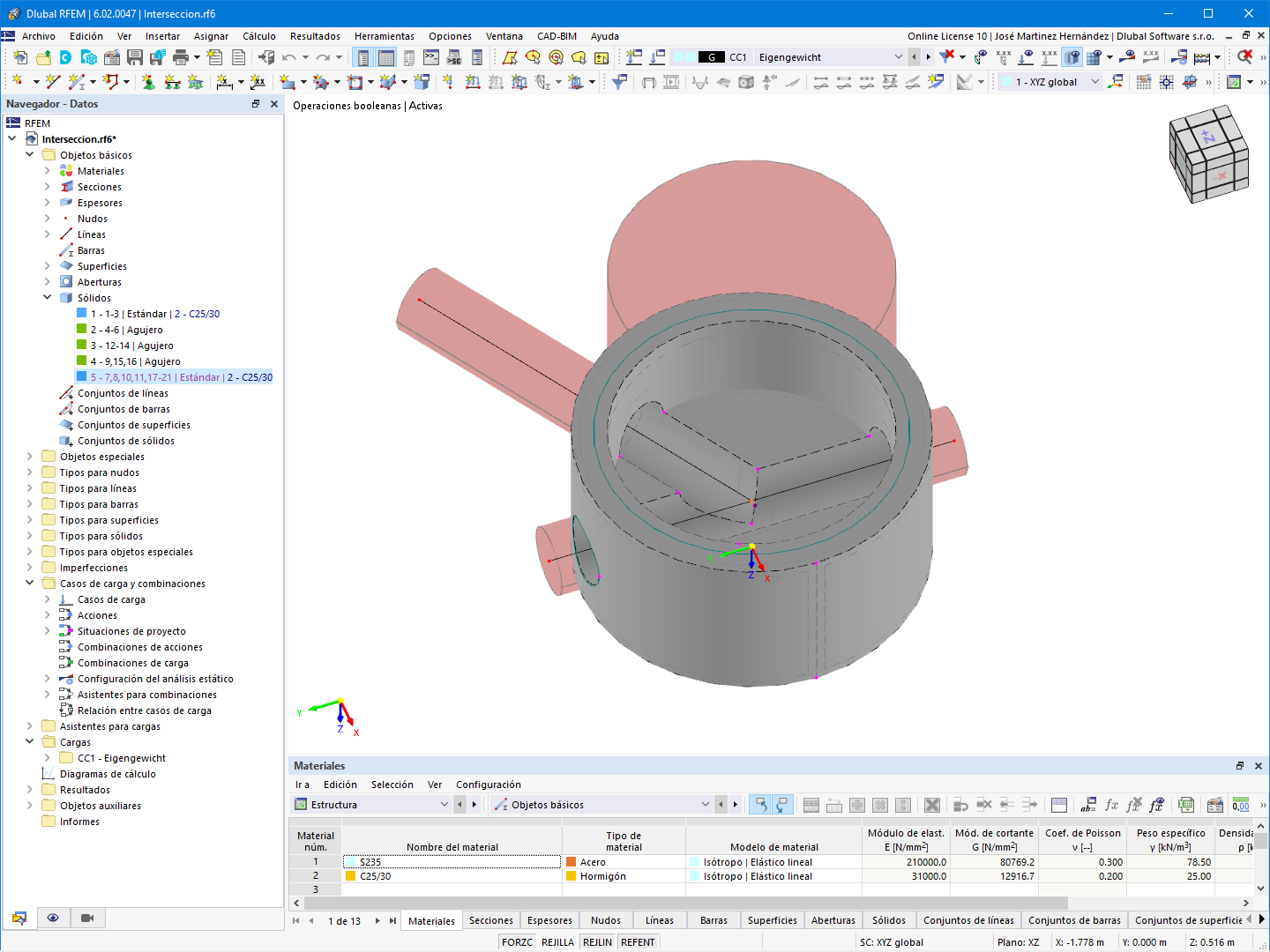Open the Resultados menu
The image size is (1270, 952).
315,36
